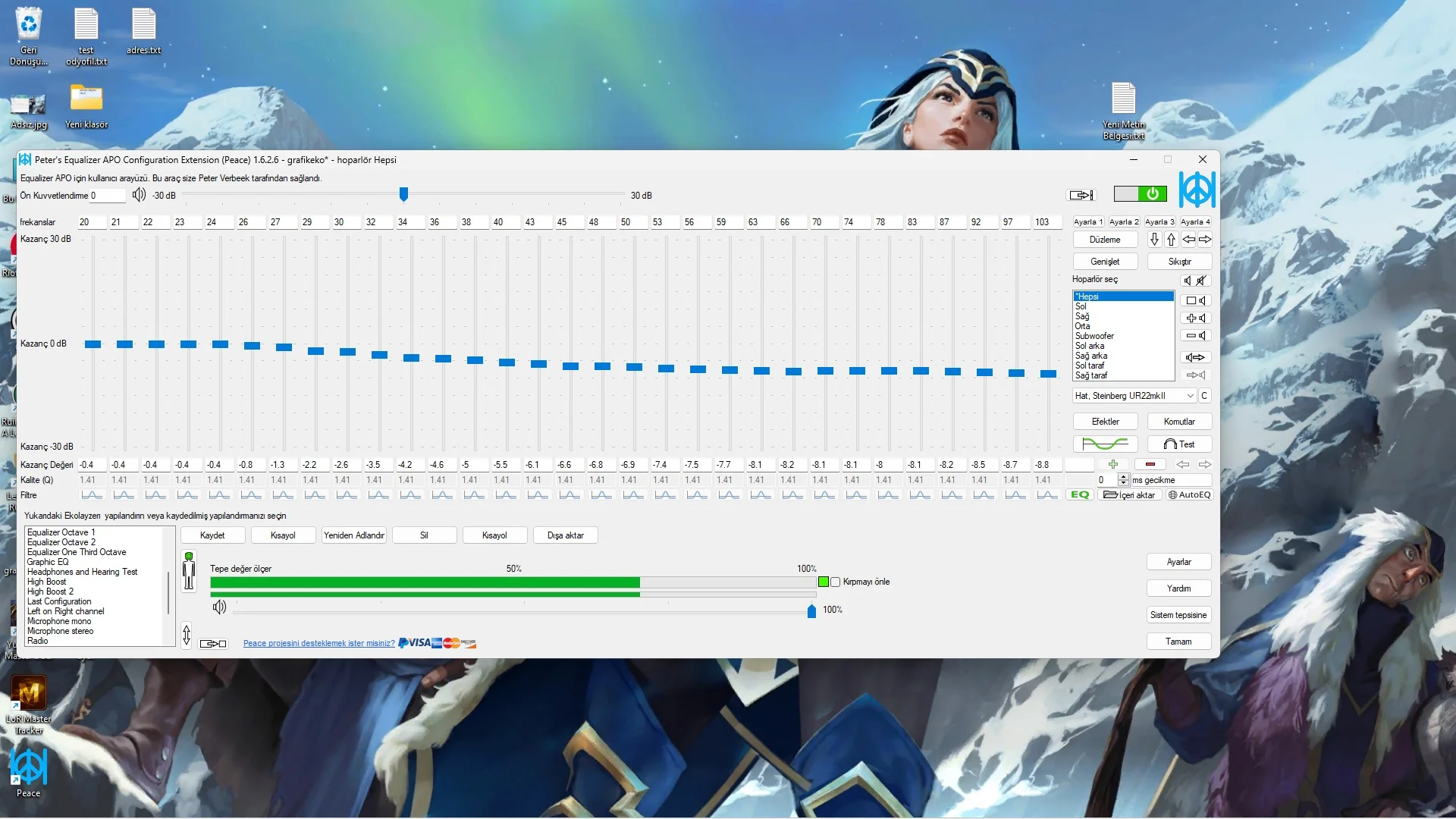Click the pre-amplification slider handle
Viewport: 1456px width, 819px height.
tap(403, 195)
